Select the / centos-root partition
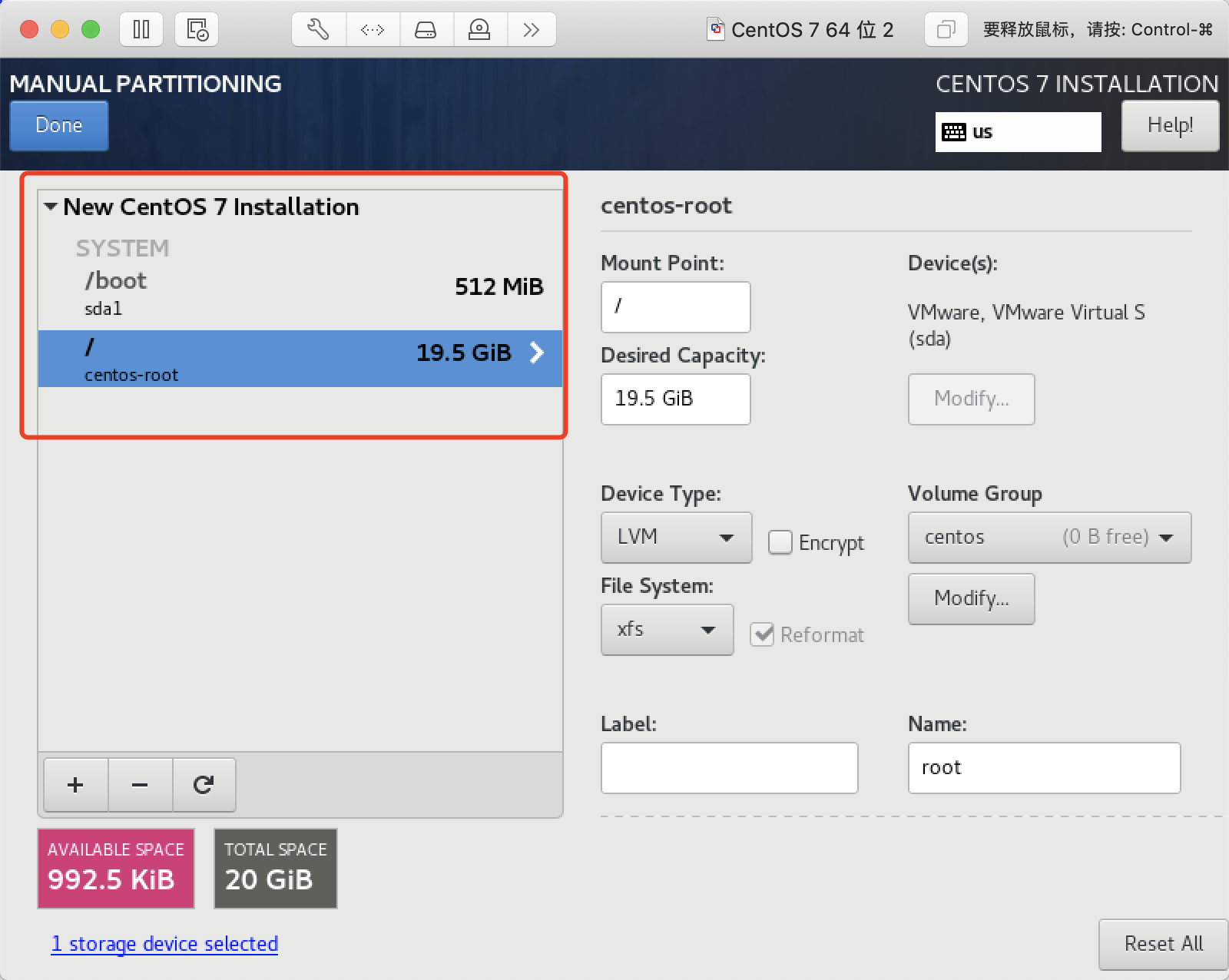Image resolution: width=1229 pixels, height=980 pixels. click(x=300, y=359)
